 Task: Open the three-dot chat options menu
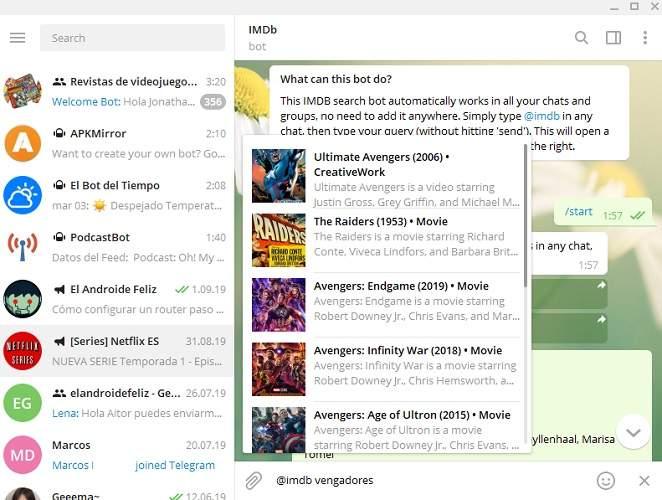click(644, 38)
